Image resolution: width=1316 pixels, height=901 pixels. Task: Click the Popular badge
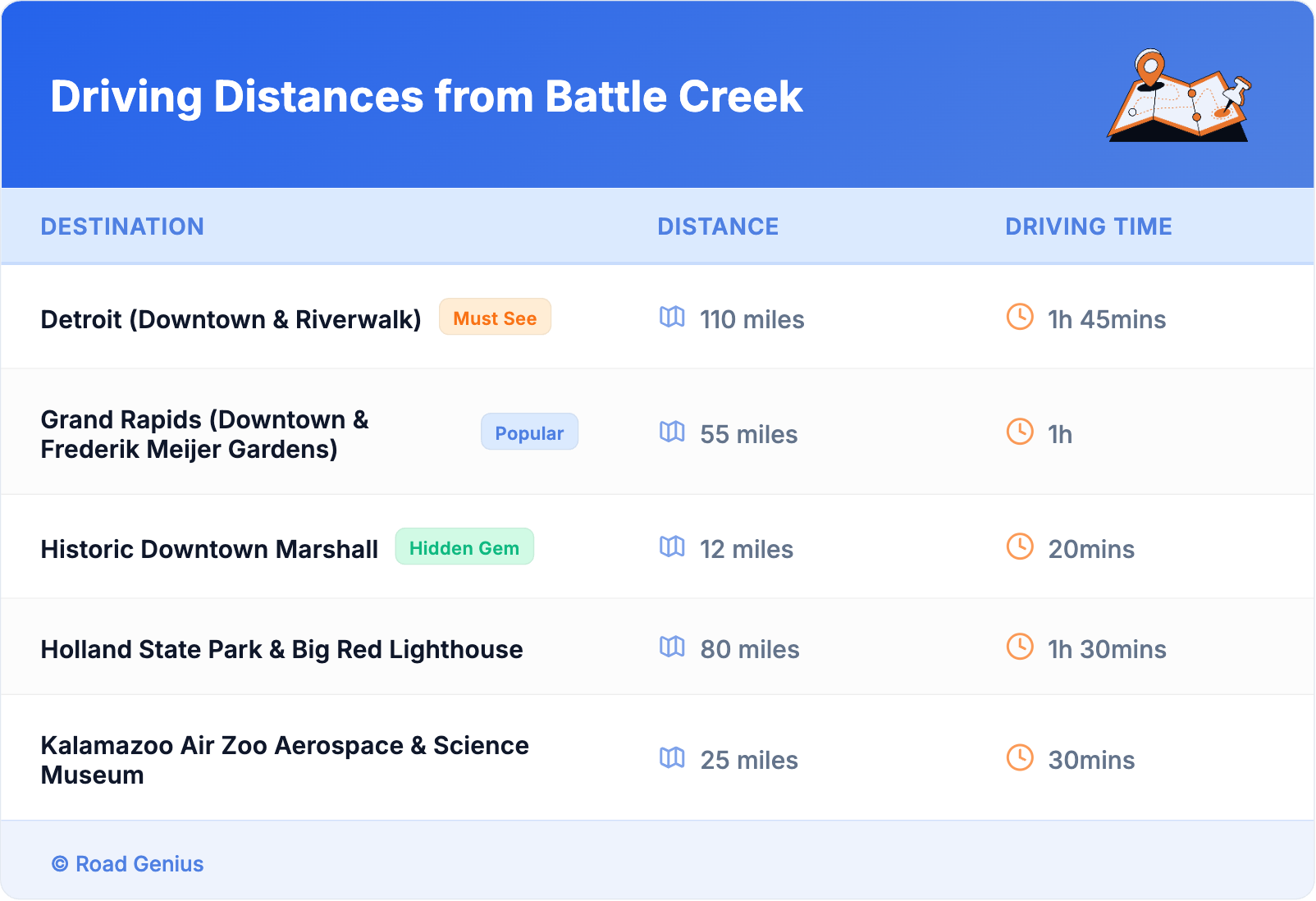coord(529,432)
